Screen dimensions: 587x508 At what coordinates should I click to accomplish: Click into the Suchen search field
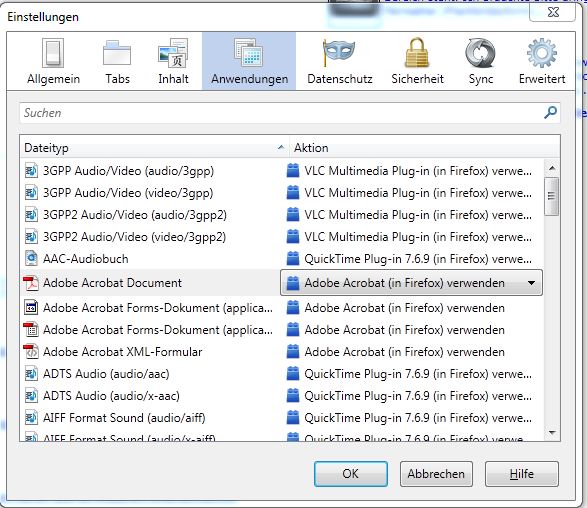coord(290,113)
